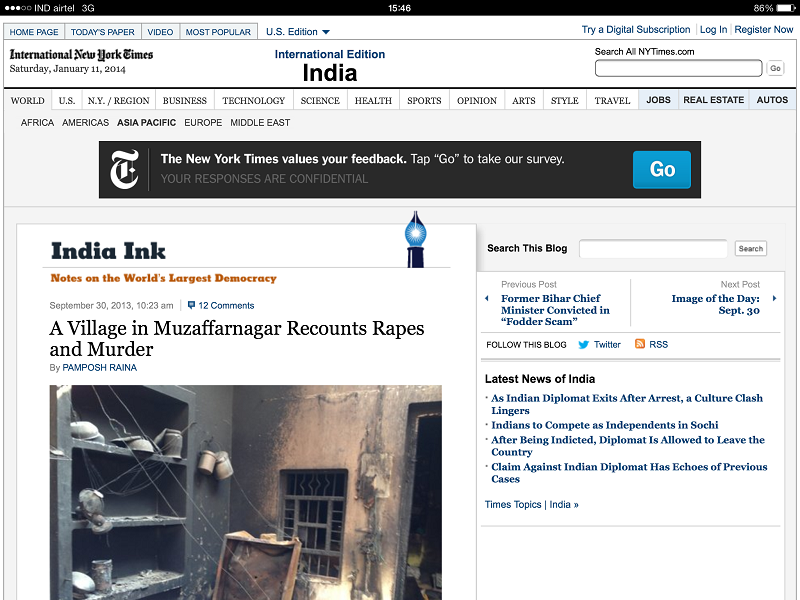
Task: Click the Go button beside site search
Action: click(x=775, y=68)
